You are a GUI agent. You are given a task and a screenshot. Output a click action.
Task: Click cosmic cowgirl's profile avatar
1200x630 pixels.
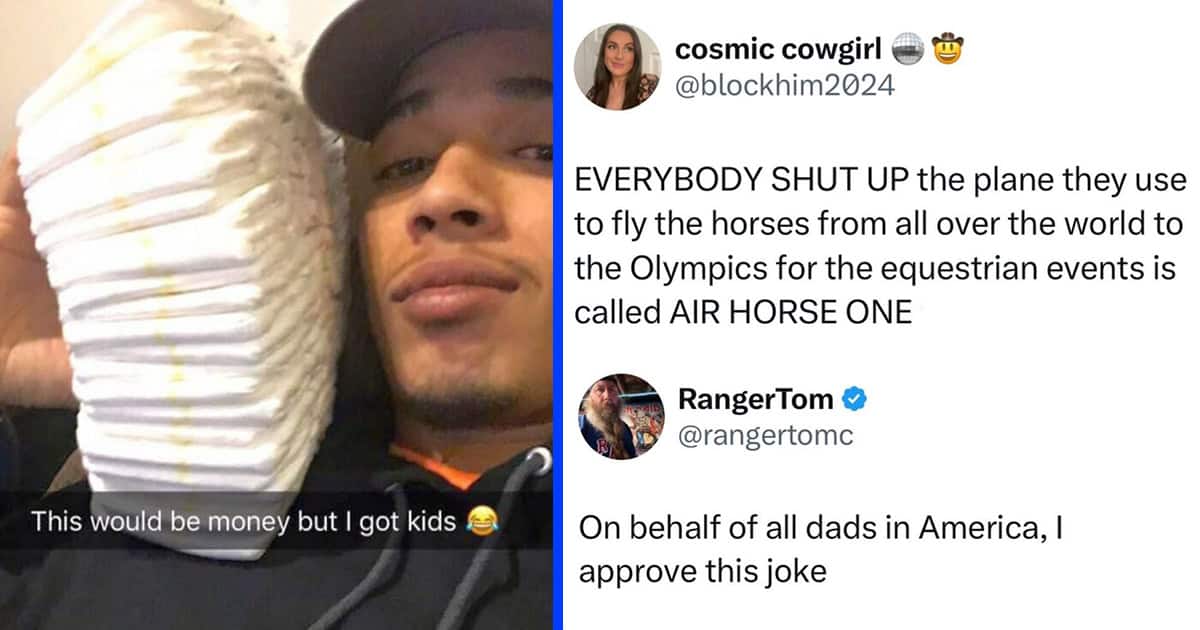617,66
